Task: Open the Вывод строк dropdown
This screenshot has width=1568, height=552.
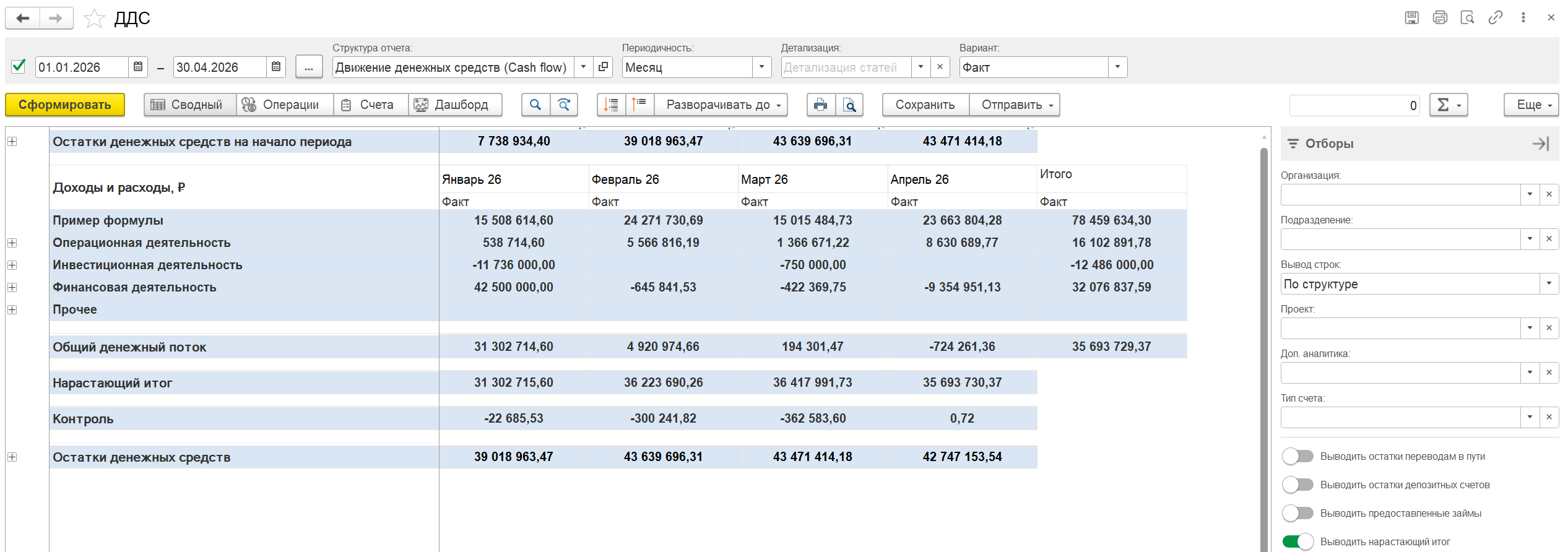Action: (x=1549, y=283)
